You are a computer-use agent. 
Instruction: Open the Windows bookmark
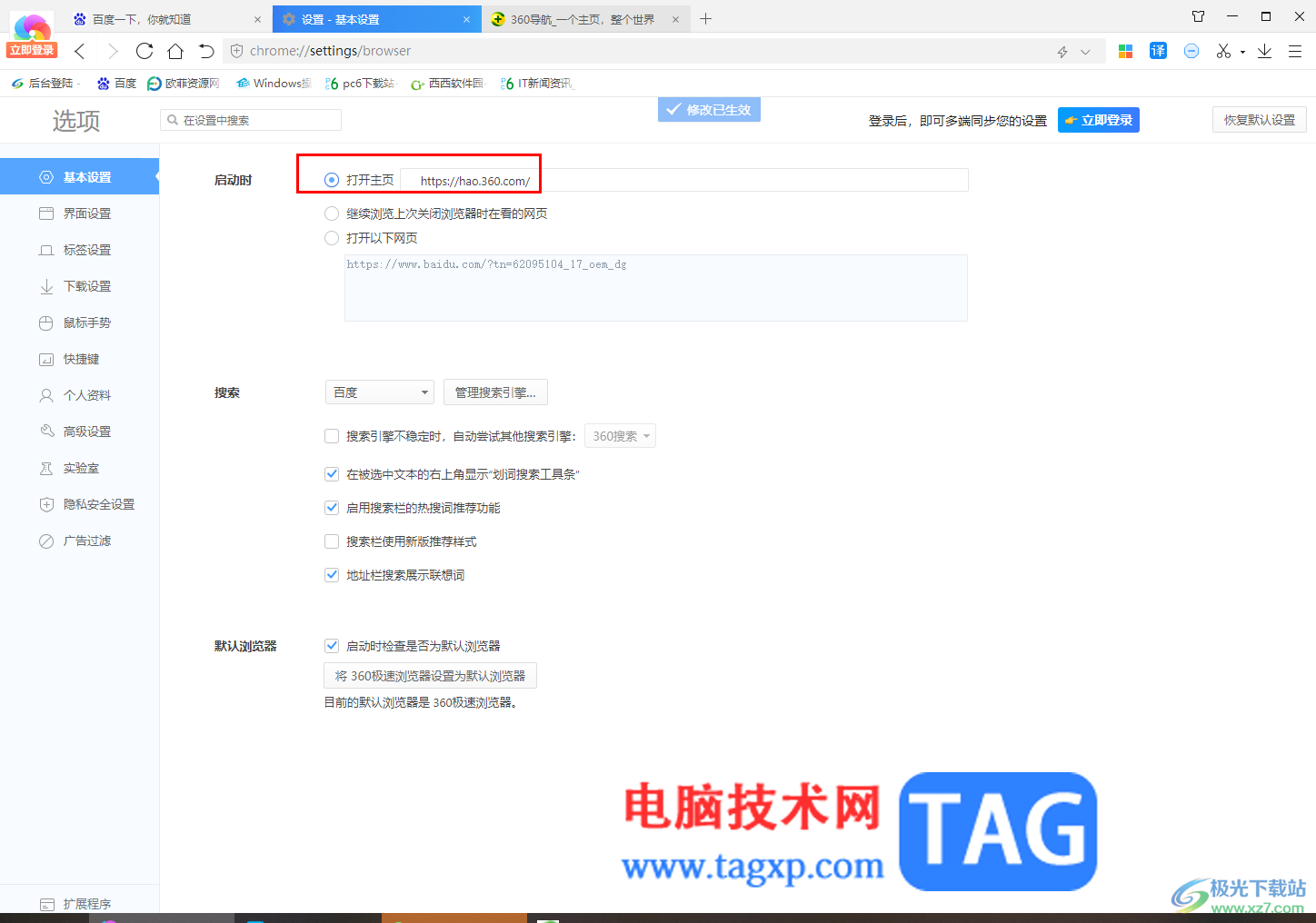tap(274, 84)
